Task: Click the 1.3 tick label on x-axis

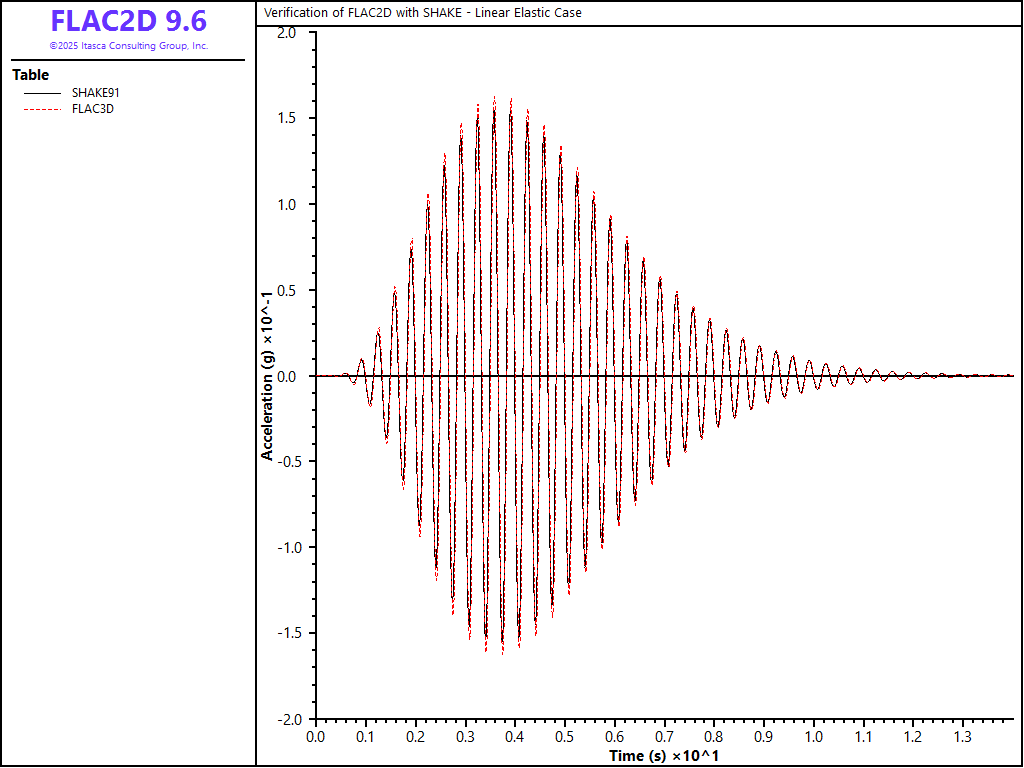Action: point(962,737)
